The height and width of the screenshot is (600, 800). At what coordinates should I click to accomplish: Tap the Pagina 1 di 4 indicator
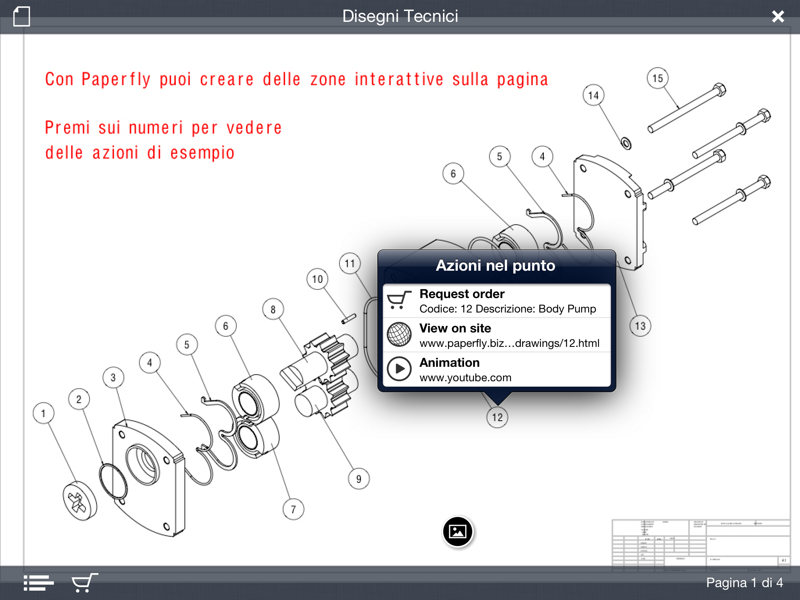tap(744, 582)
